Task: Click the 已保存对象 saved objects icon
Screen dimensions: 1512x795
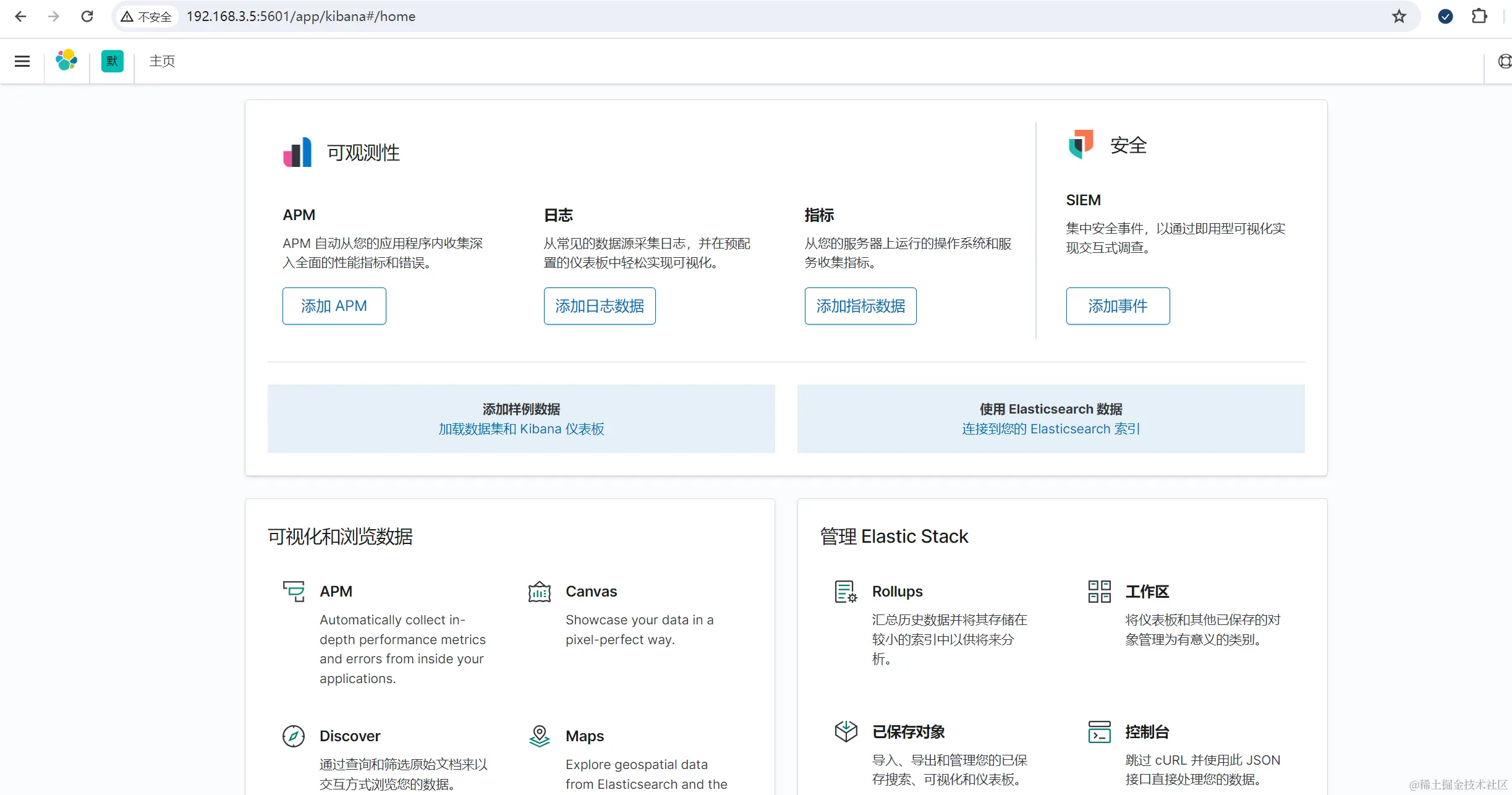Action: (x=846, y=731)
